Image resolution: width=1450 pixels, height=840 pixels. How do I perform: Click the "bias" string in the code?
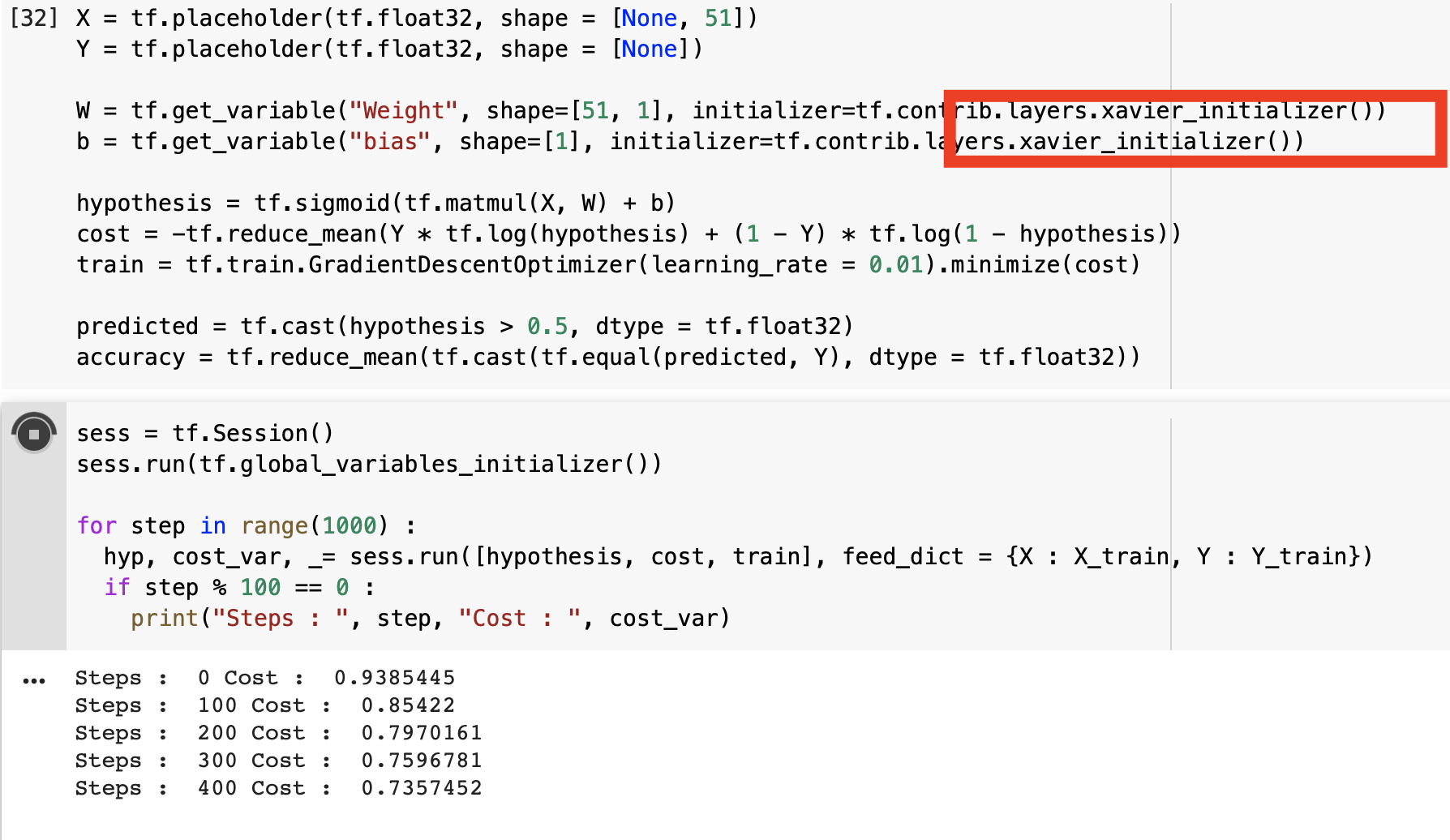[389, 141]
